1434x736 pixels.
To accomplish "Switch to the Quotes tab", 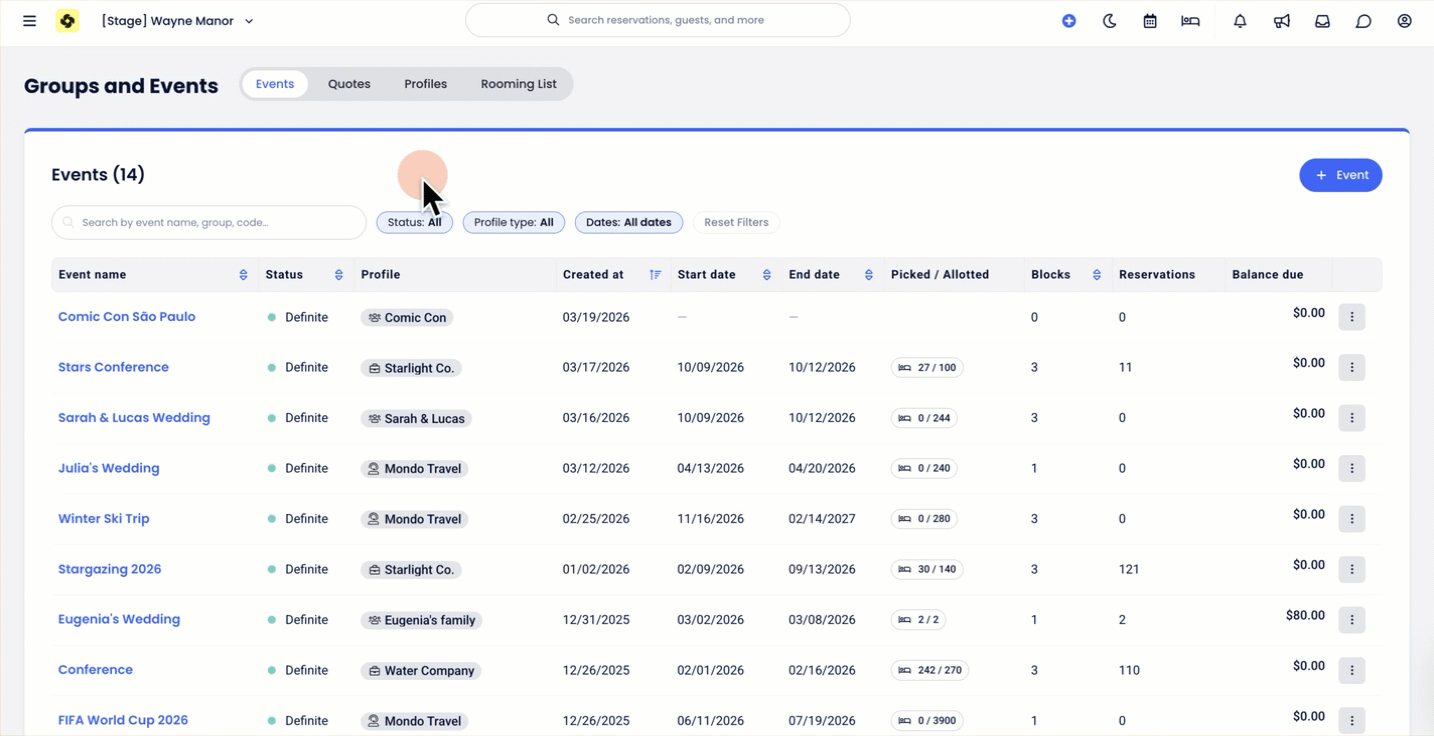I will pyautogui.click(x=349, y=84).
